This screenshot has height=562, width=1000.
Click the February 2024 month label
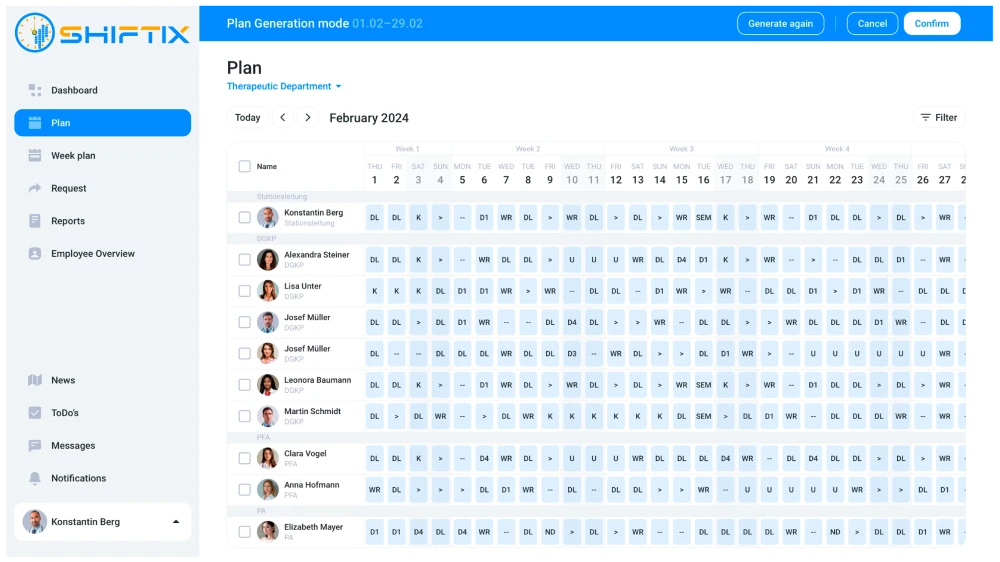pos(369,118)
